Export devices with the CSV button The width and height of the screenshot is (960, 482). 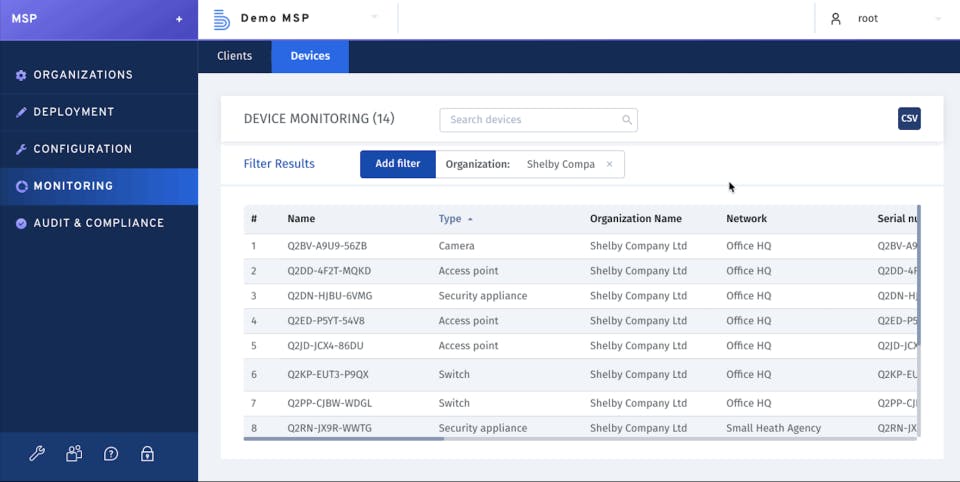tap(909, 119)
